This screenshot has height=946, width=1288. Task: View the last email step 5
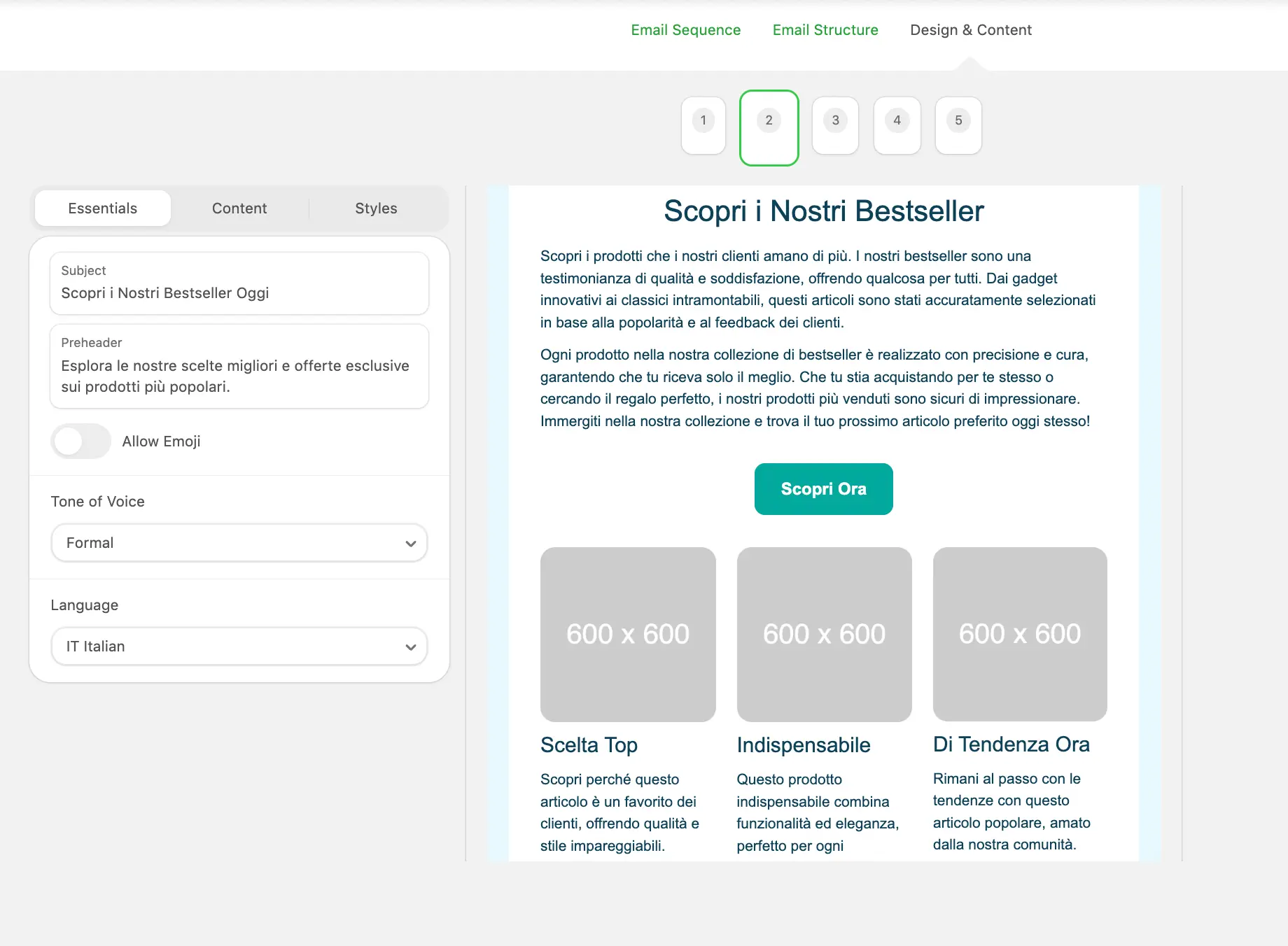958,126
